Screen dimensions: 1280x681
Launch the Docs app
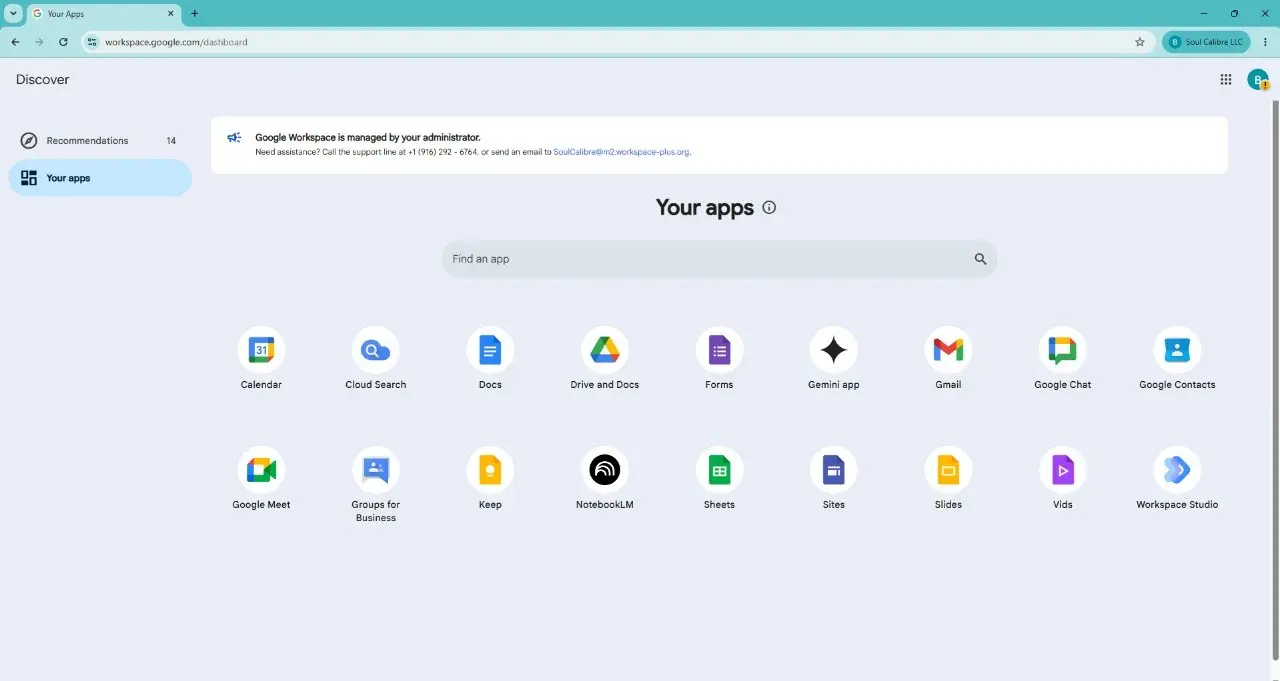point(490,359)
